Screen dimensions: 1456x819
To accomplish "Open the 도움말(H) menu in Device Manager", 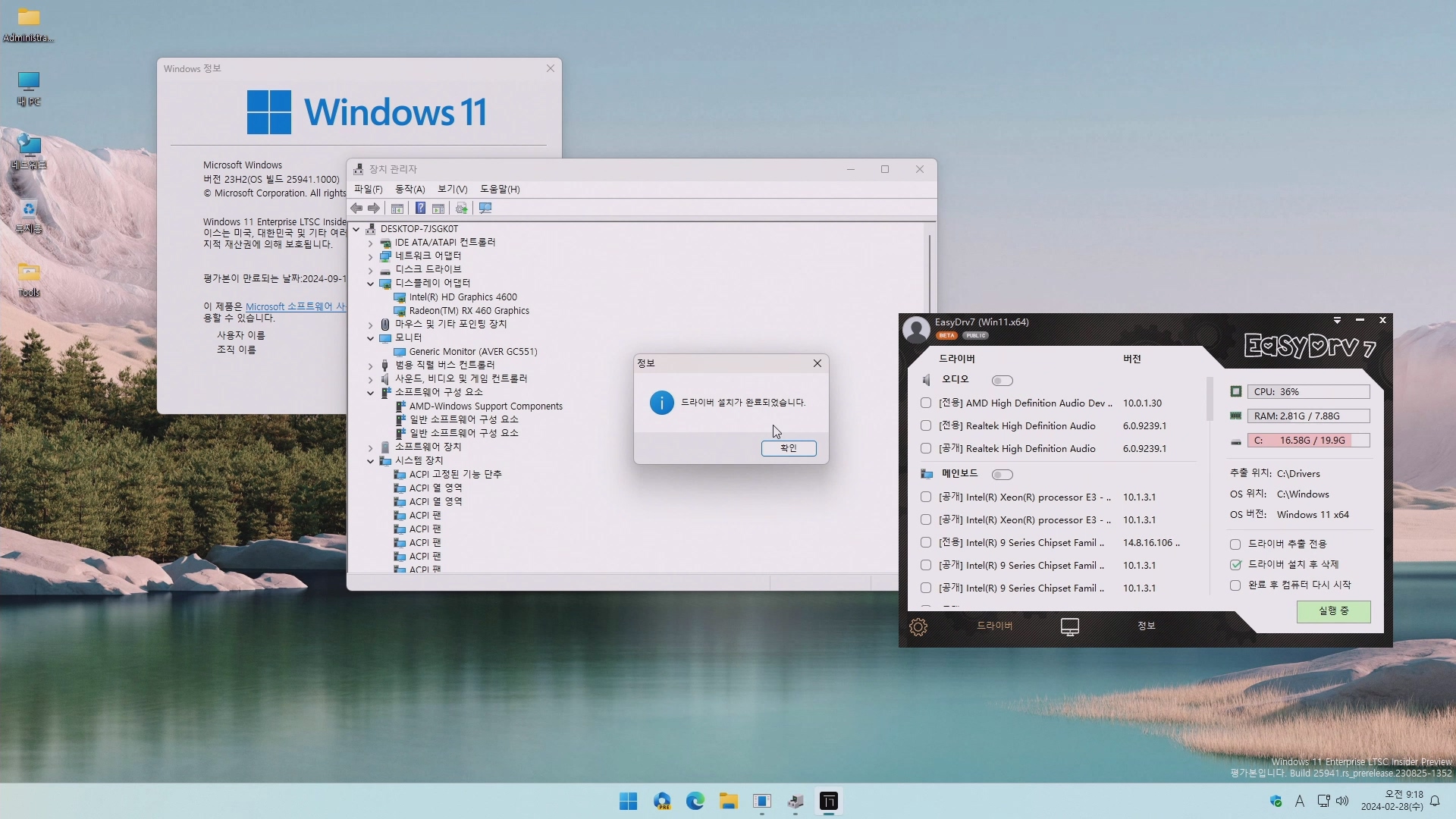I will (x=500, y=189).
